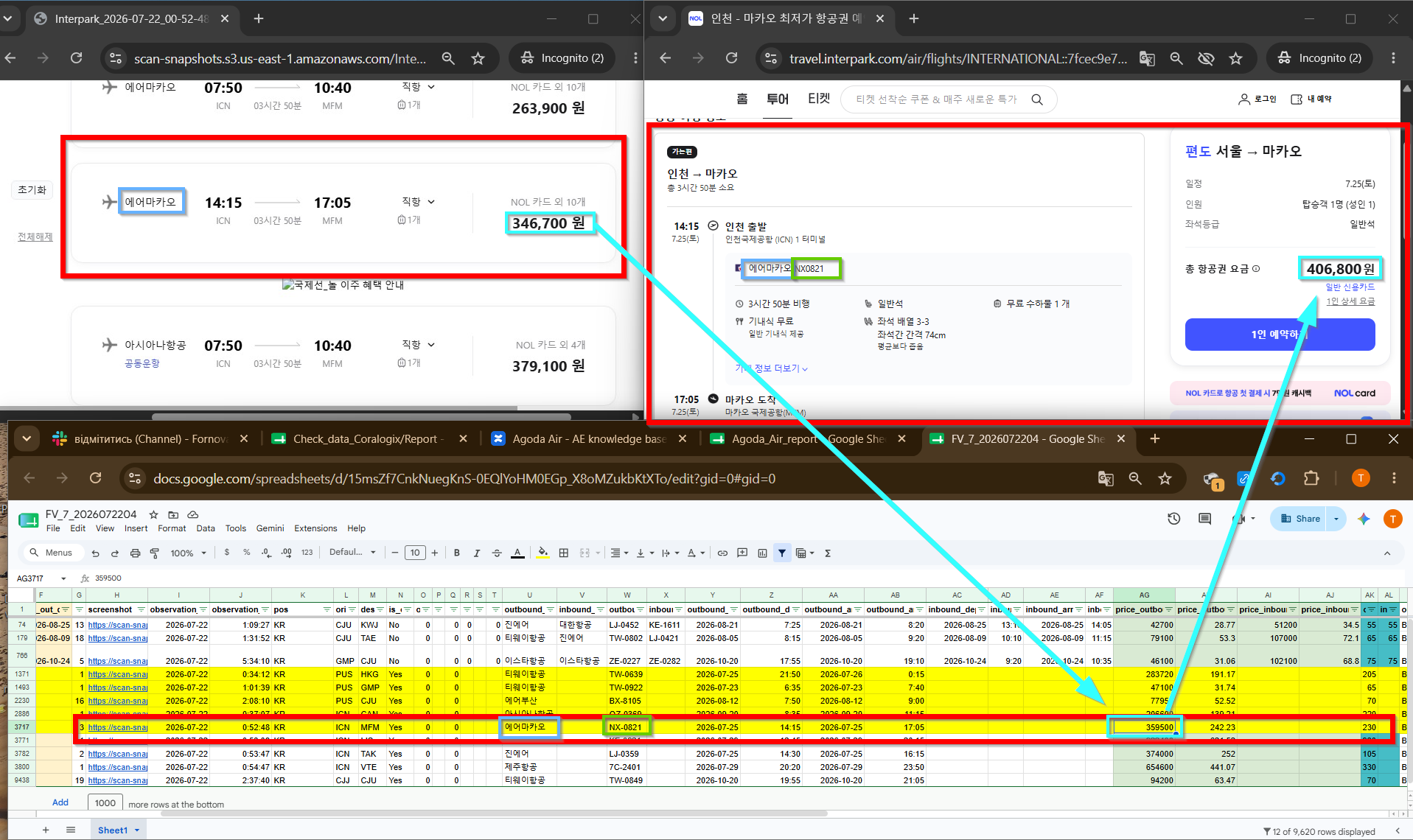1413x840 pixels.
Task: Expand the horizontal align dropdown
Action: (619, 553)
